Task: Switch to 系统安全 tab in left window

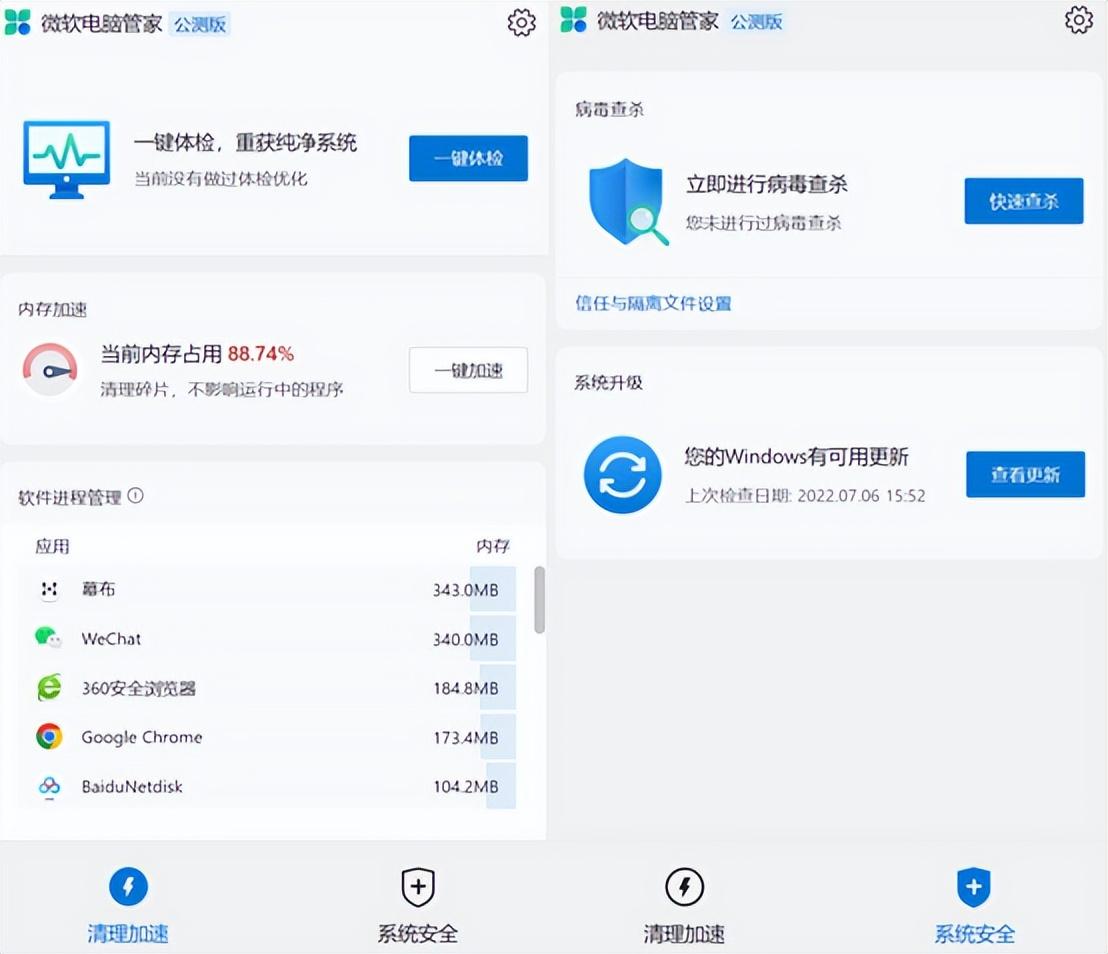Action: [x=417, y=905]
